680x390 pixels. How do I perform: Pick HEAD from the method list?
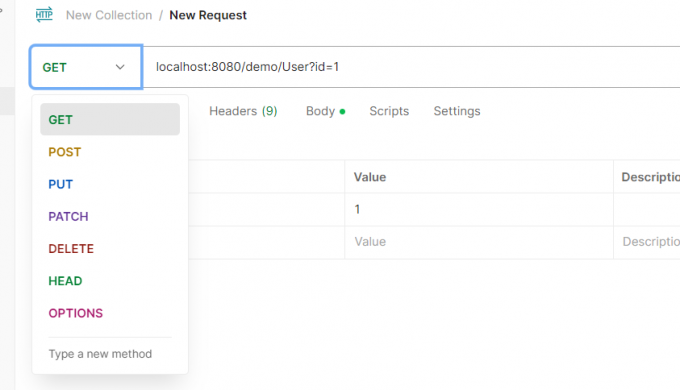point(110,281)
